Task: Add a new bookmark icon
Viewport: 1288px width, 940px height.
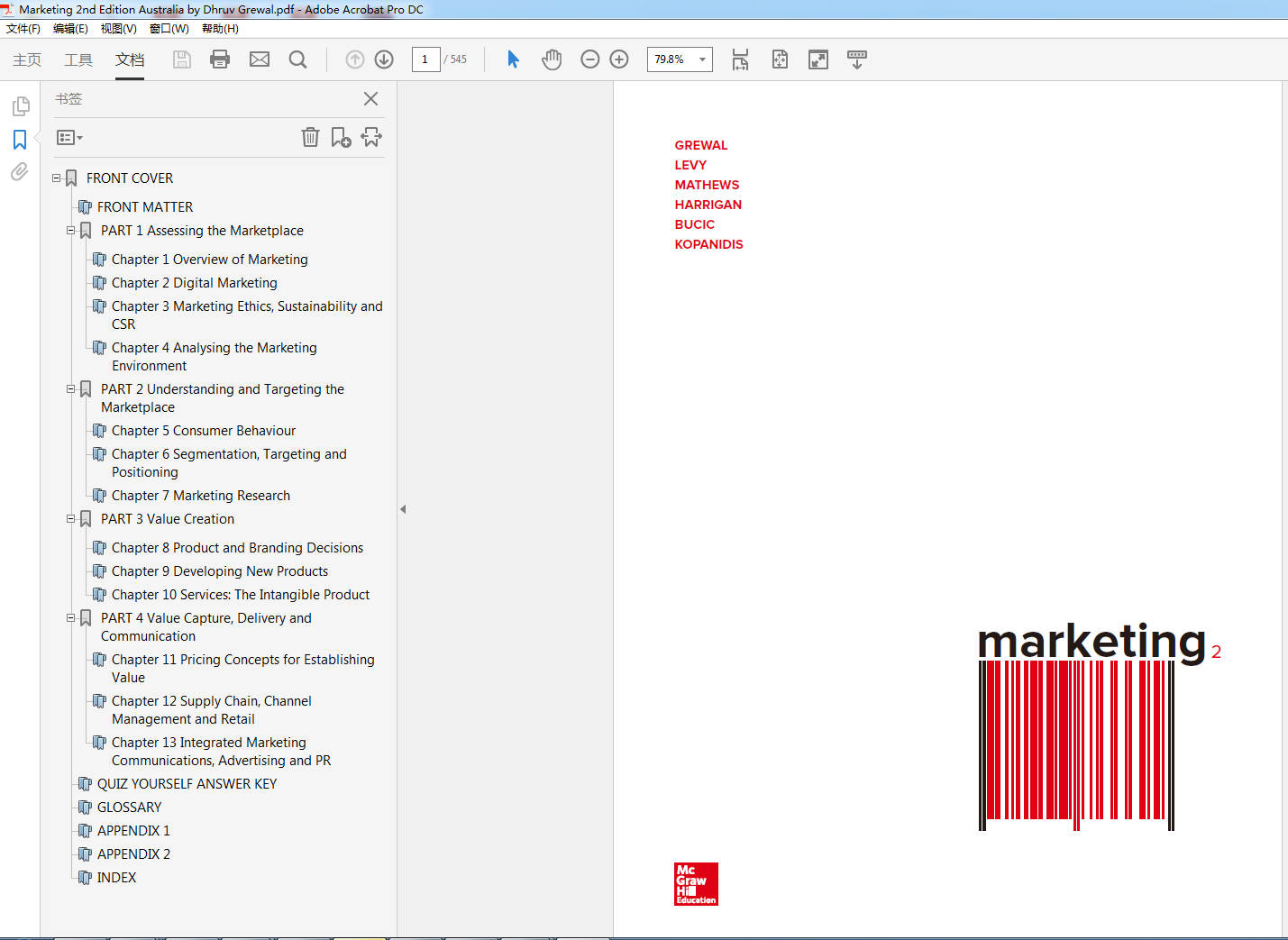Action: [341, 137]
